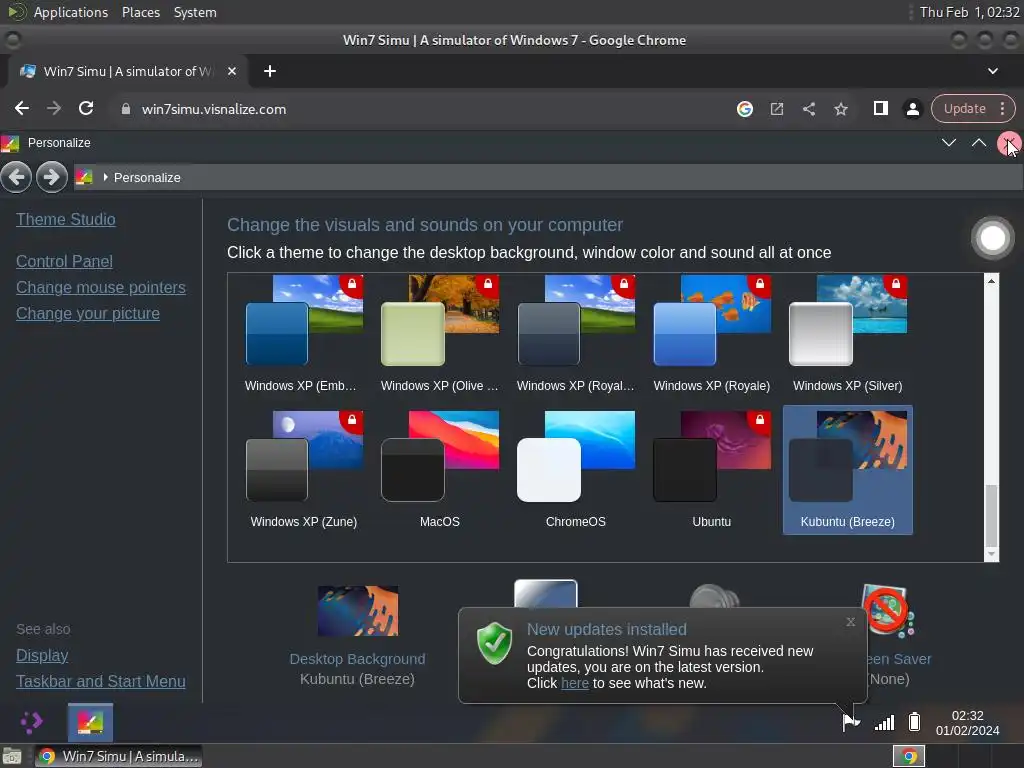Viewport: 1024px width, 768px height.
Task: Dismiss the New updates installed notification
Action: pyautogui.click(x=850, y=622)
